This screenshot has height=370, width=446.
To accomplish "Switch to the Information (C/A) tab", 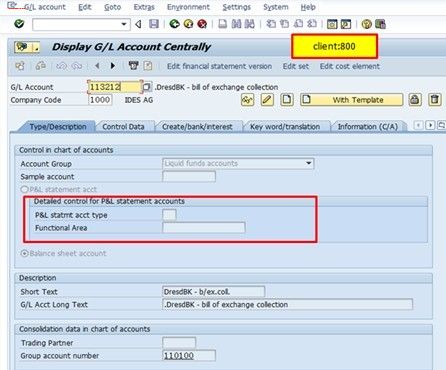I will point(368,127).
